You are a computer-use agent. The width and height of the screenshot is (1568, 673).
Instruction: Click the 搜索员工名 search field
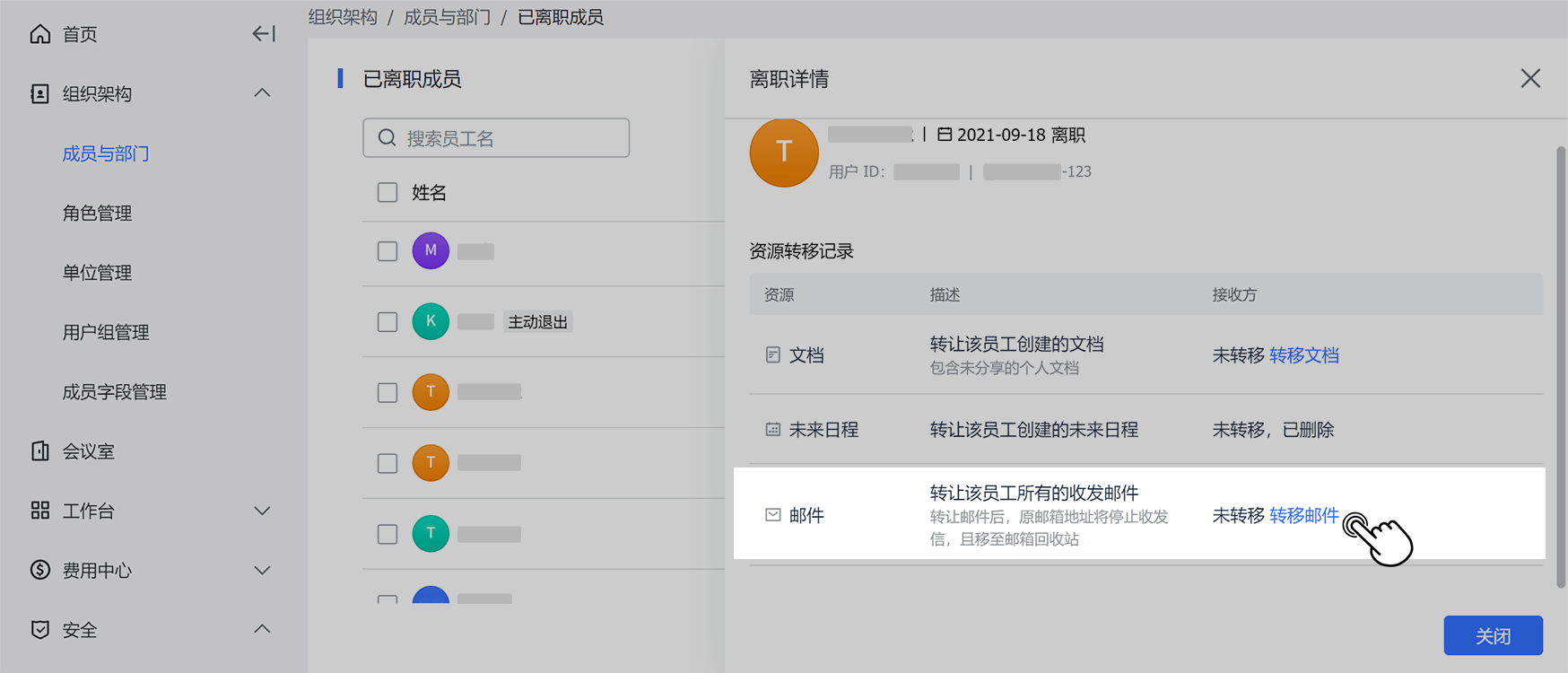(496, 137)
